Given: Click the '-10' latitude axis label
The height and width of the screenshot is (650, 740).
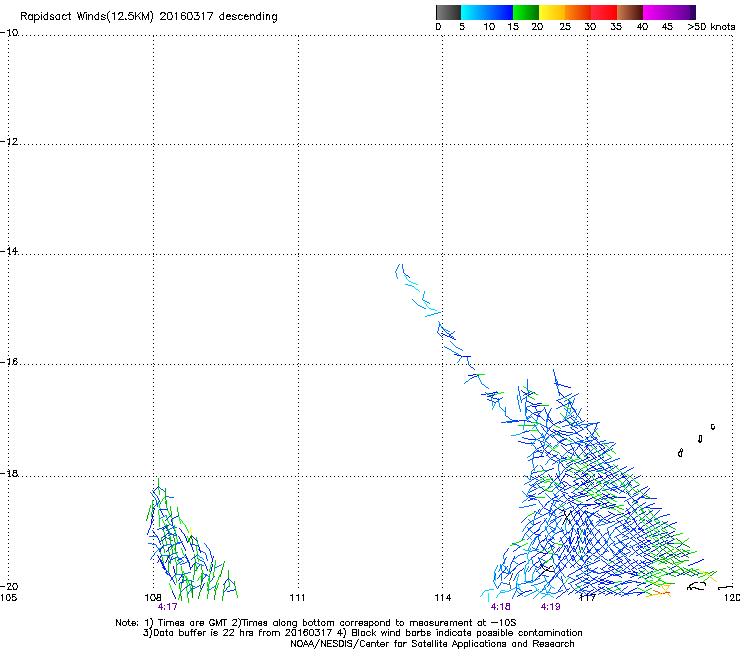Looking at the screenshot, I should point(9,33).
